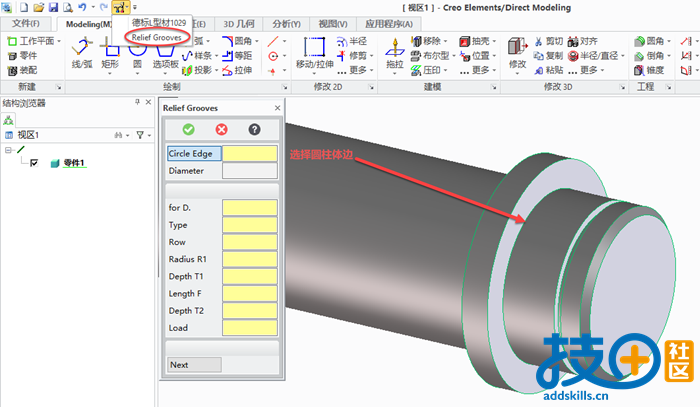This screenshot has width=700, height=407.
Task: Click 更多 in the 修改 3D group
Action: tap(587, 70)
